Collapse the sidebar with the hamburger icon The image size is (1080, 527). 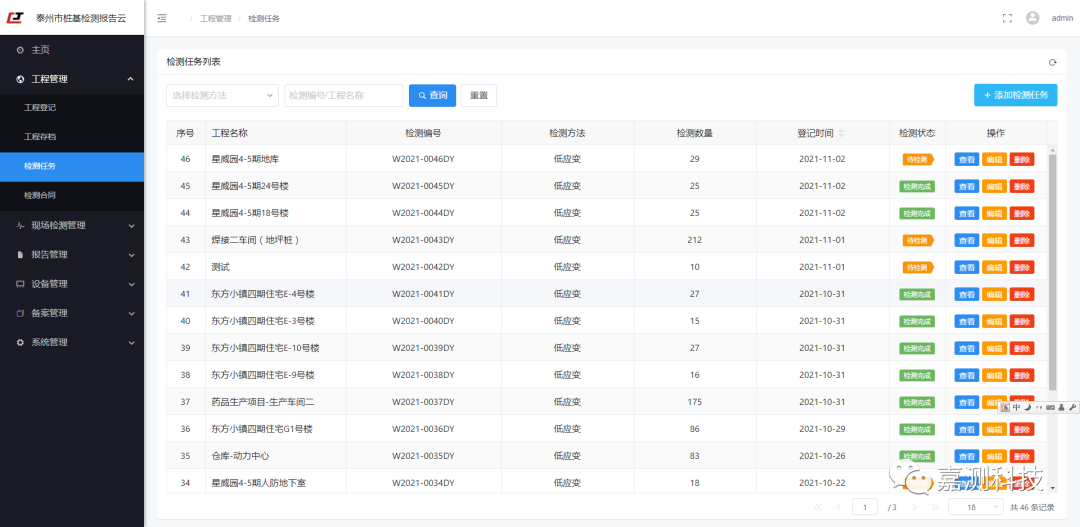(162, 19)
